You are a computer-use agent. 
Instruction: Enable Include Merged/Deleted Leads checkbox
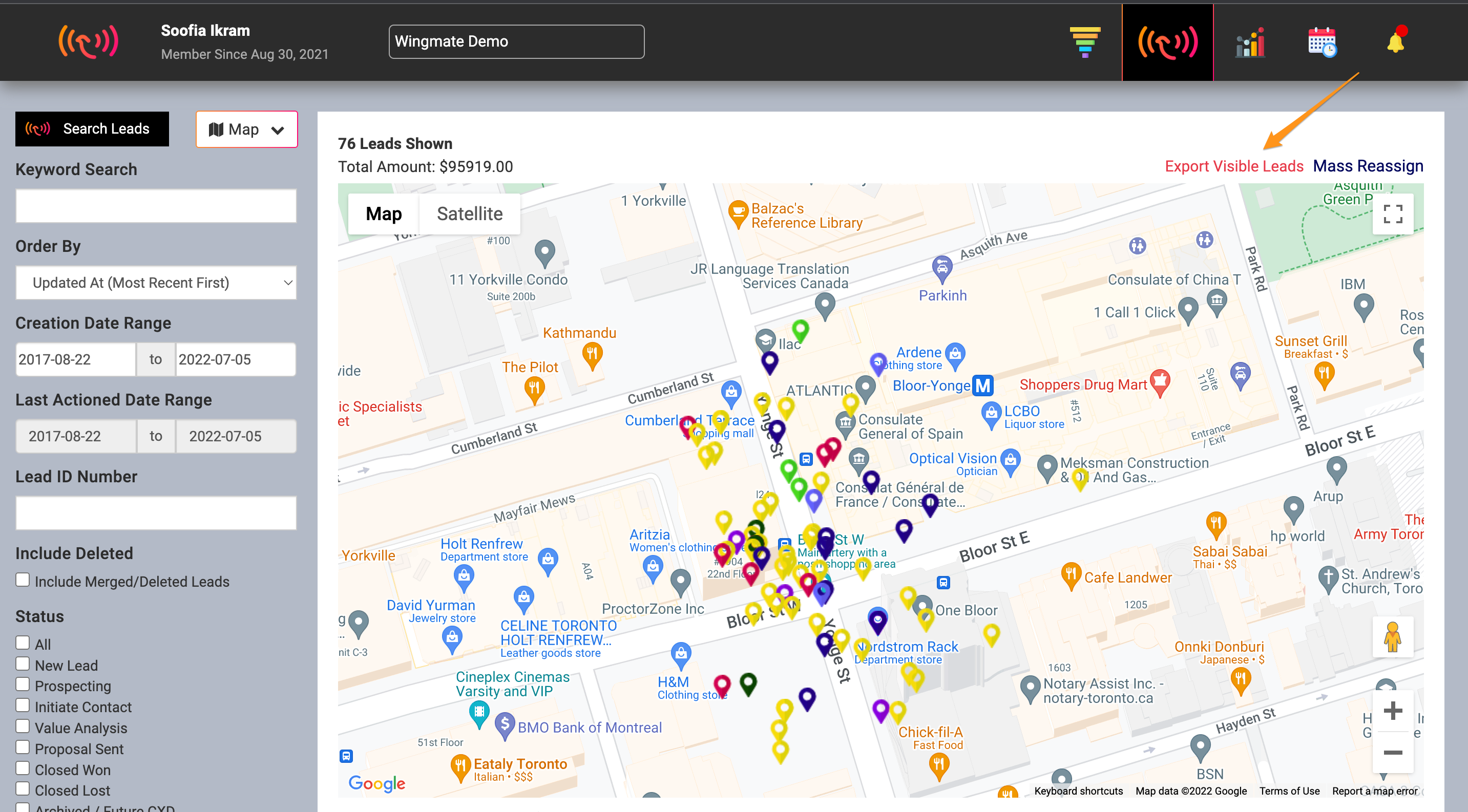coord(22,580)
